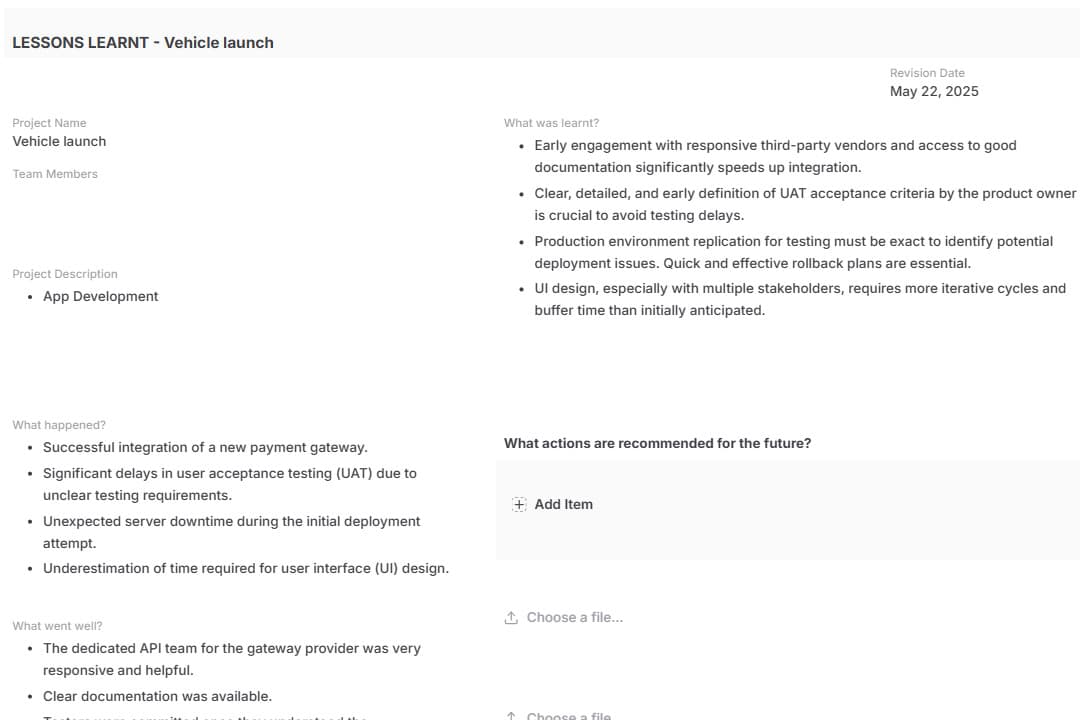
Task: Click the "Clear, detailed, and early definition" bullet
Action: point(805,204)
